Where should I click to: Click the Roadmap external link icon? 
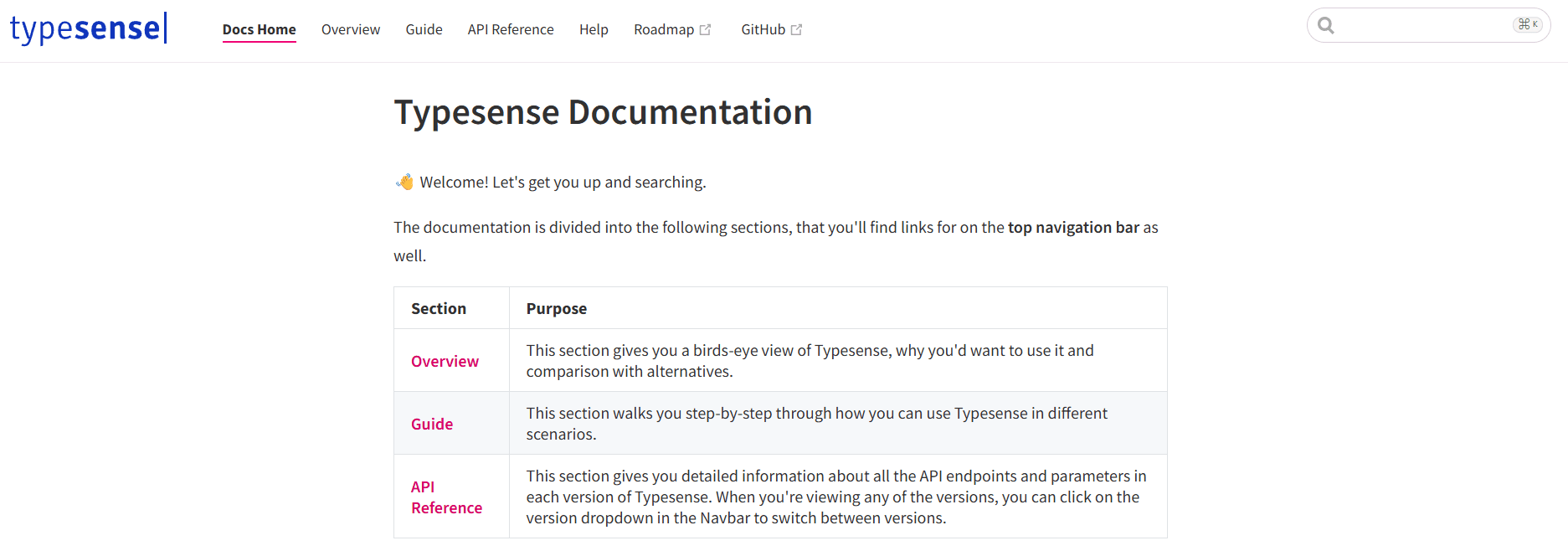[705, 29]
